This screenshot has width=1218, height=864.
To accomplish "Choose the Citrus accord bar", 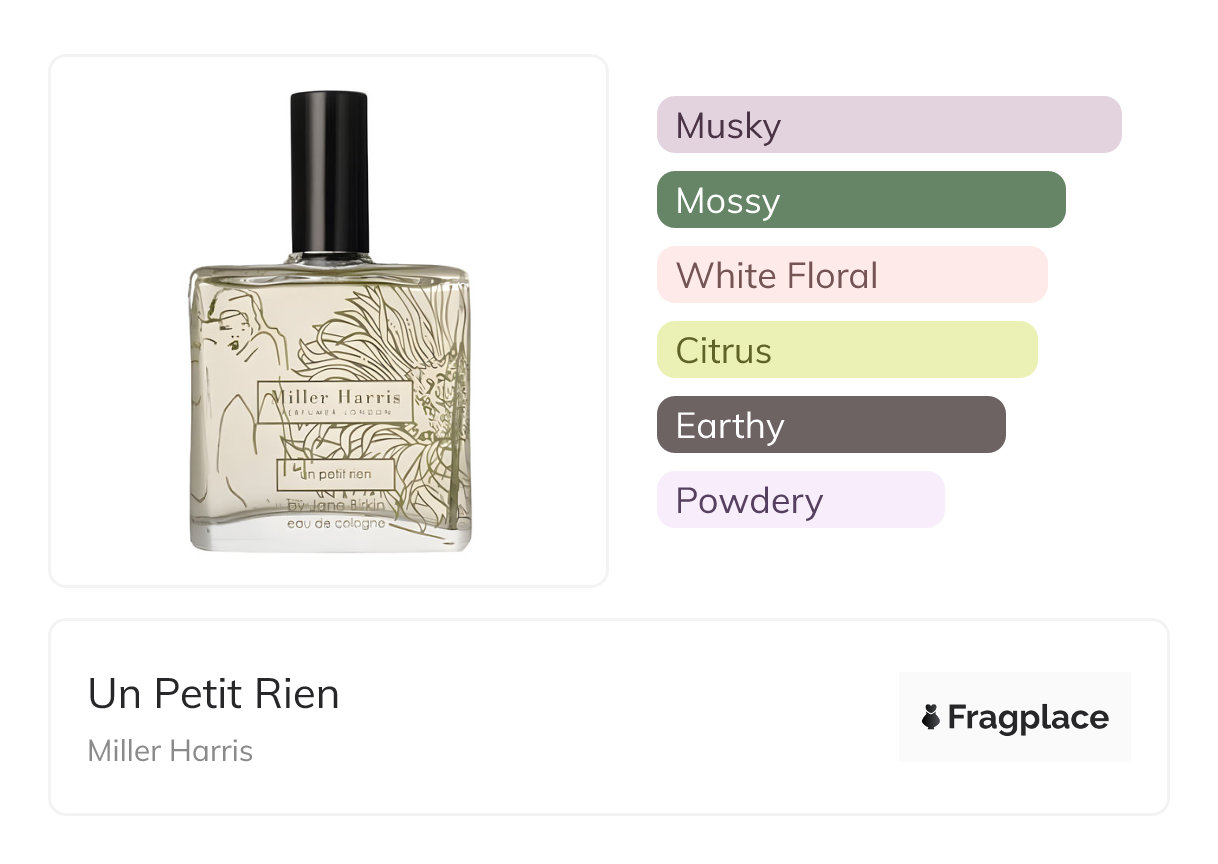I will click(847, 350).
